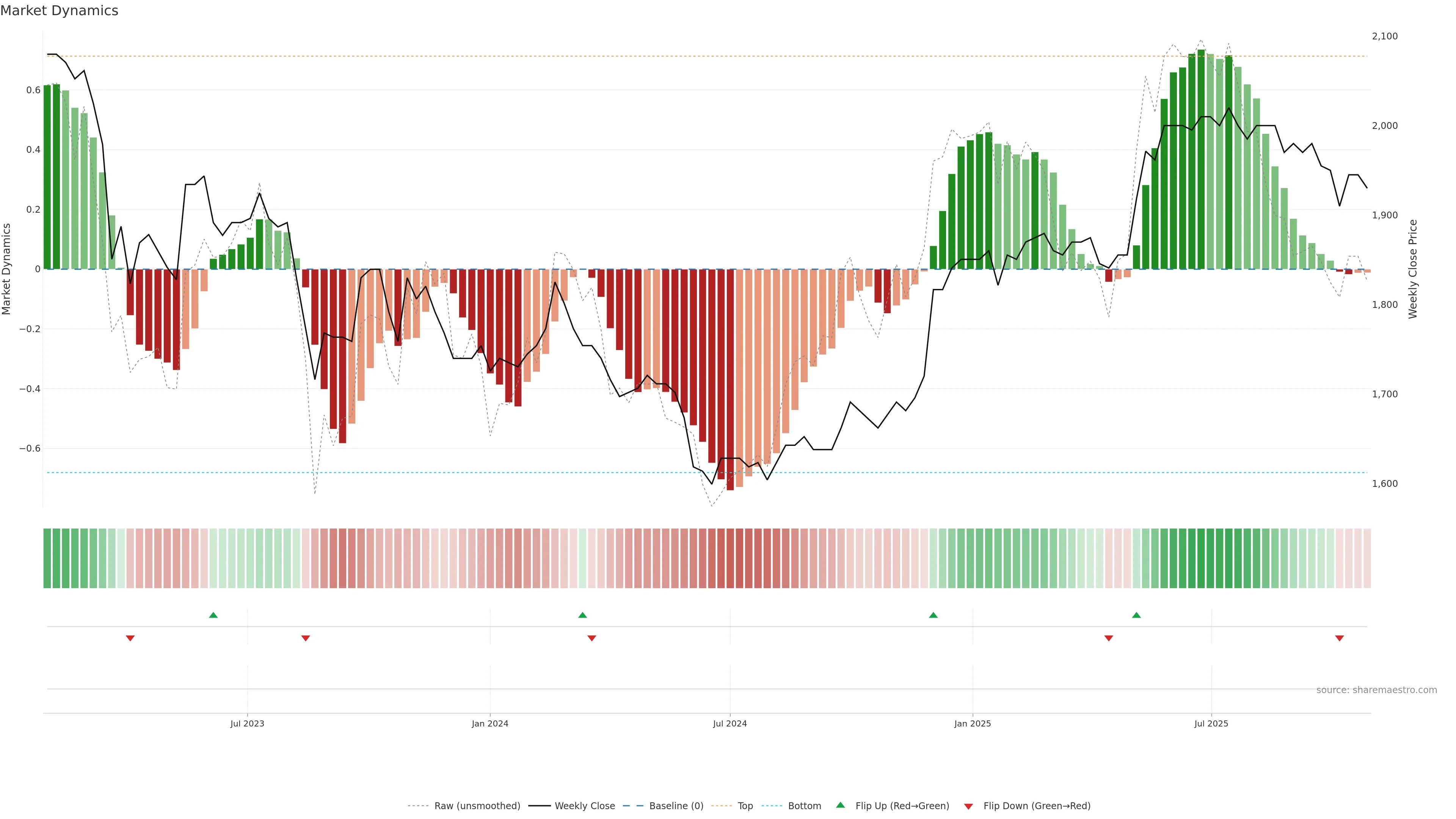
Task: Click the green flip-up marker after January 2024
Action: [583, 615]
